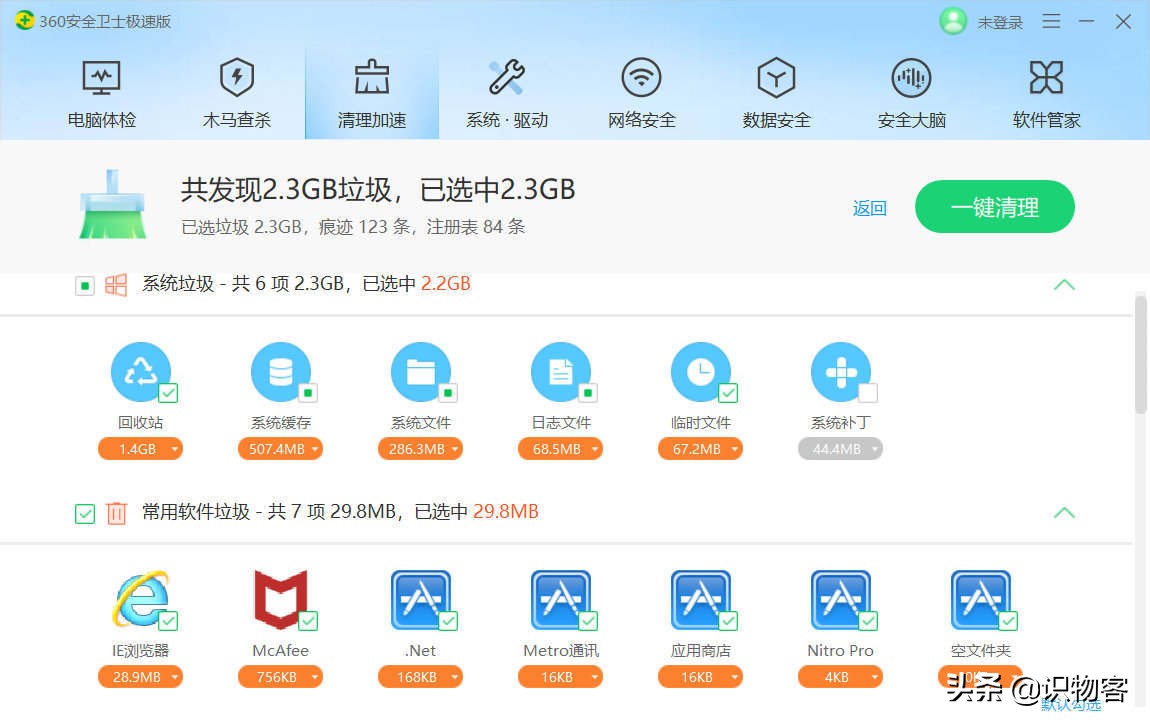Viewport: 1150px width, 725px height.
Task: Uncheck the 常用软件垃圾 checkbox
Action: tap(84, 513)
